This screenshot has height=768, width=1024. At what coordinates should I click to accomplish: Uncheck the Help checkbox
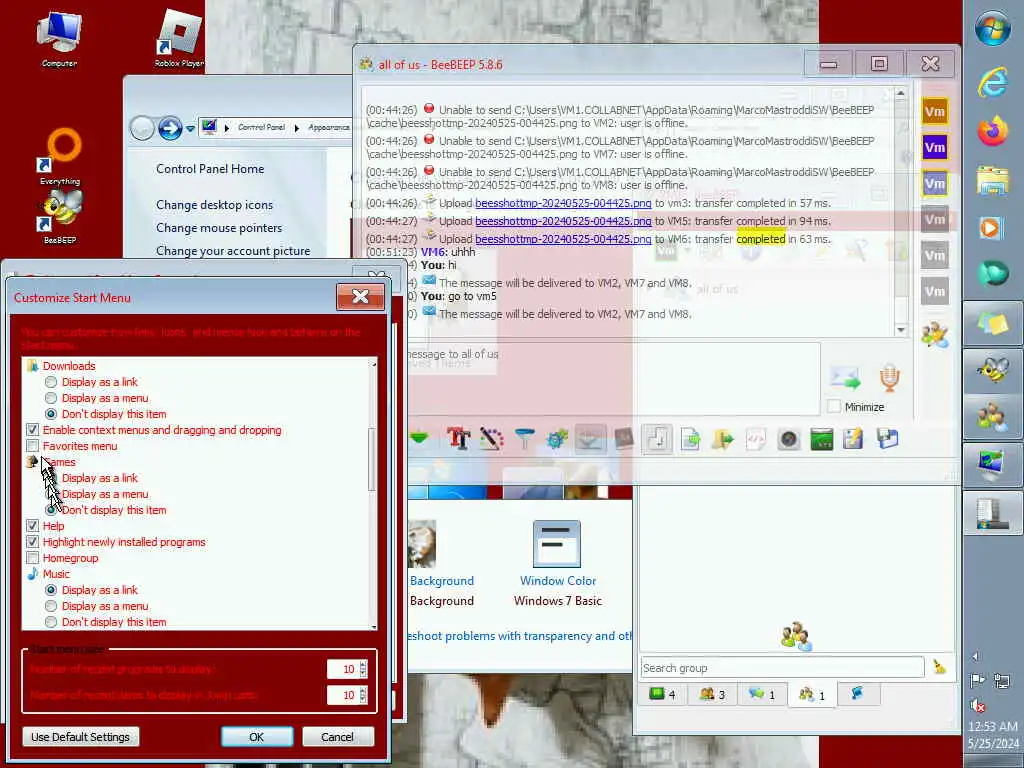tap(33, 526)
